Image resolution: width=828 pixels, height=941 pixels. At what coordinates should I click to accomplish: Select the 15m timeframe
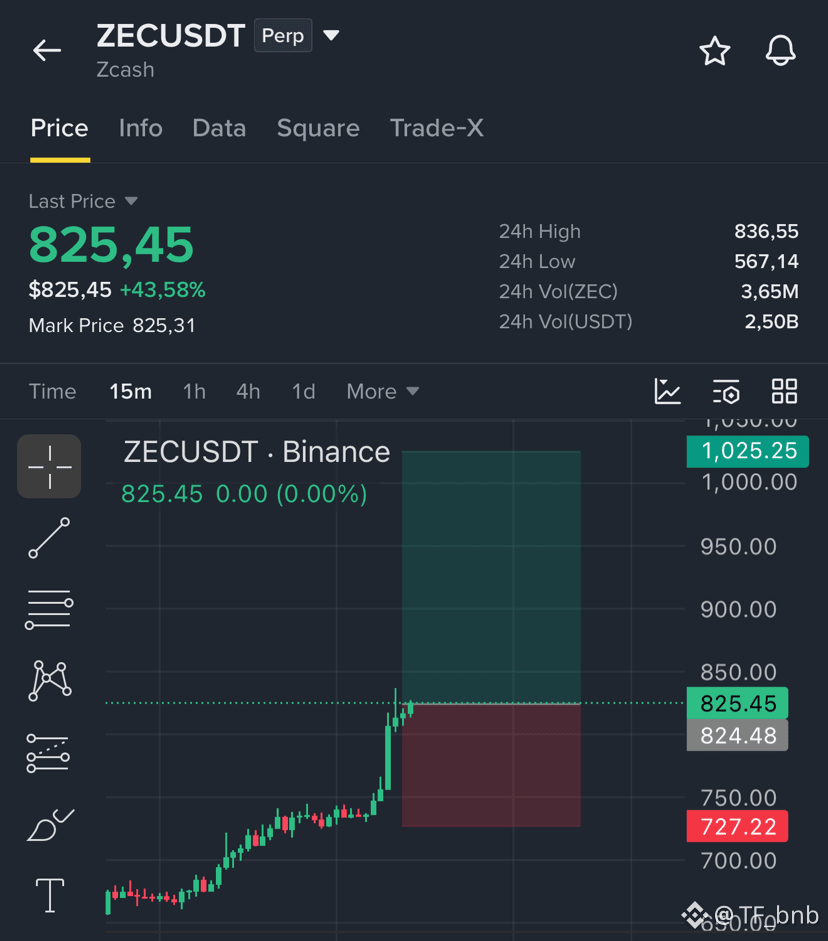[x=130, y=391]
